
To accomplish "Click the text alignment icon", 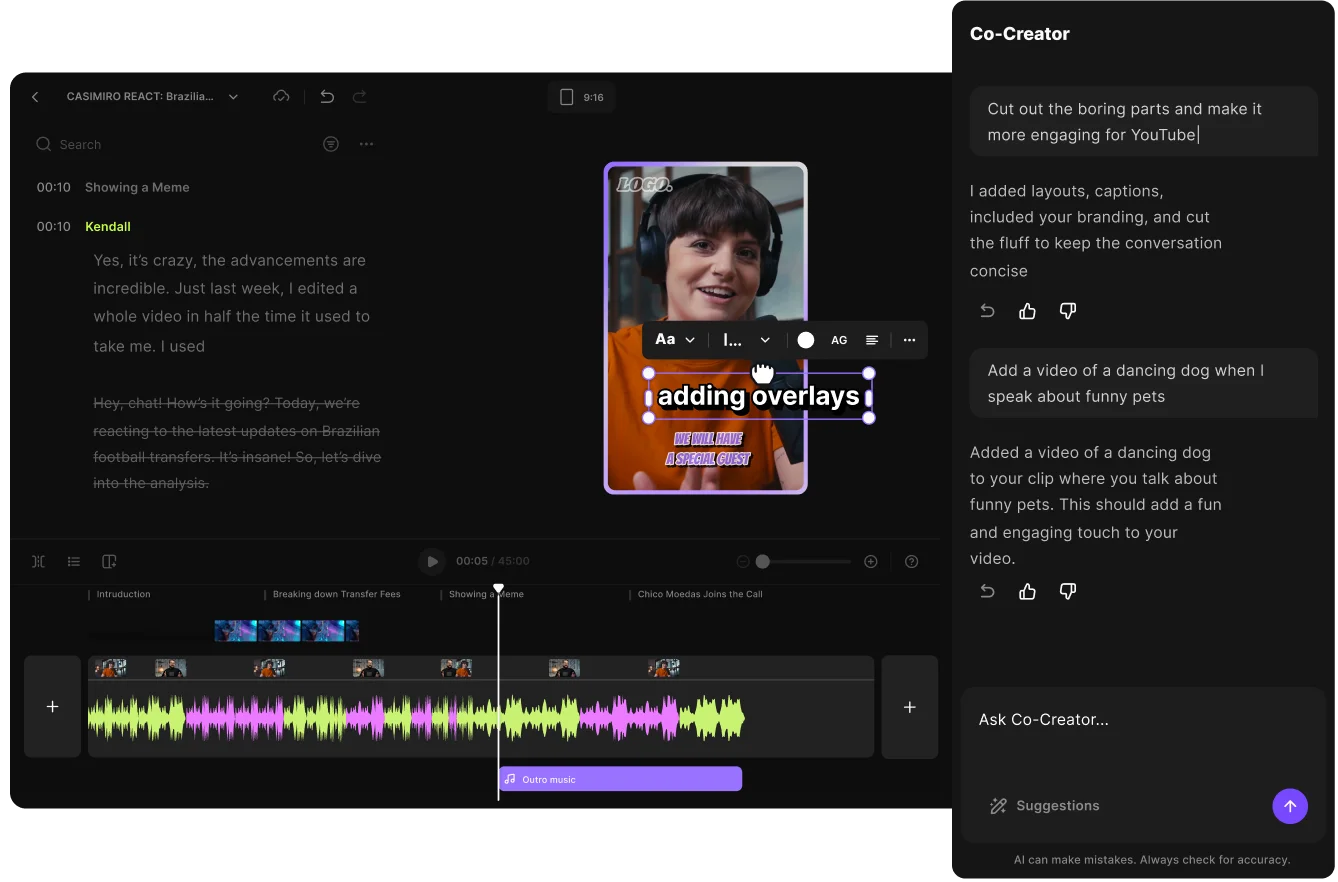I will 872,340.
